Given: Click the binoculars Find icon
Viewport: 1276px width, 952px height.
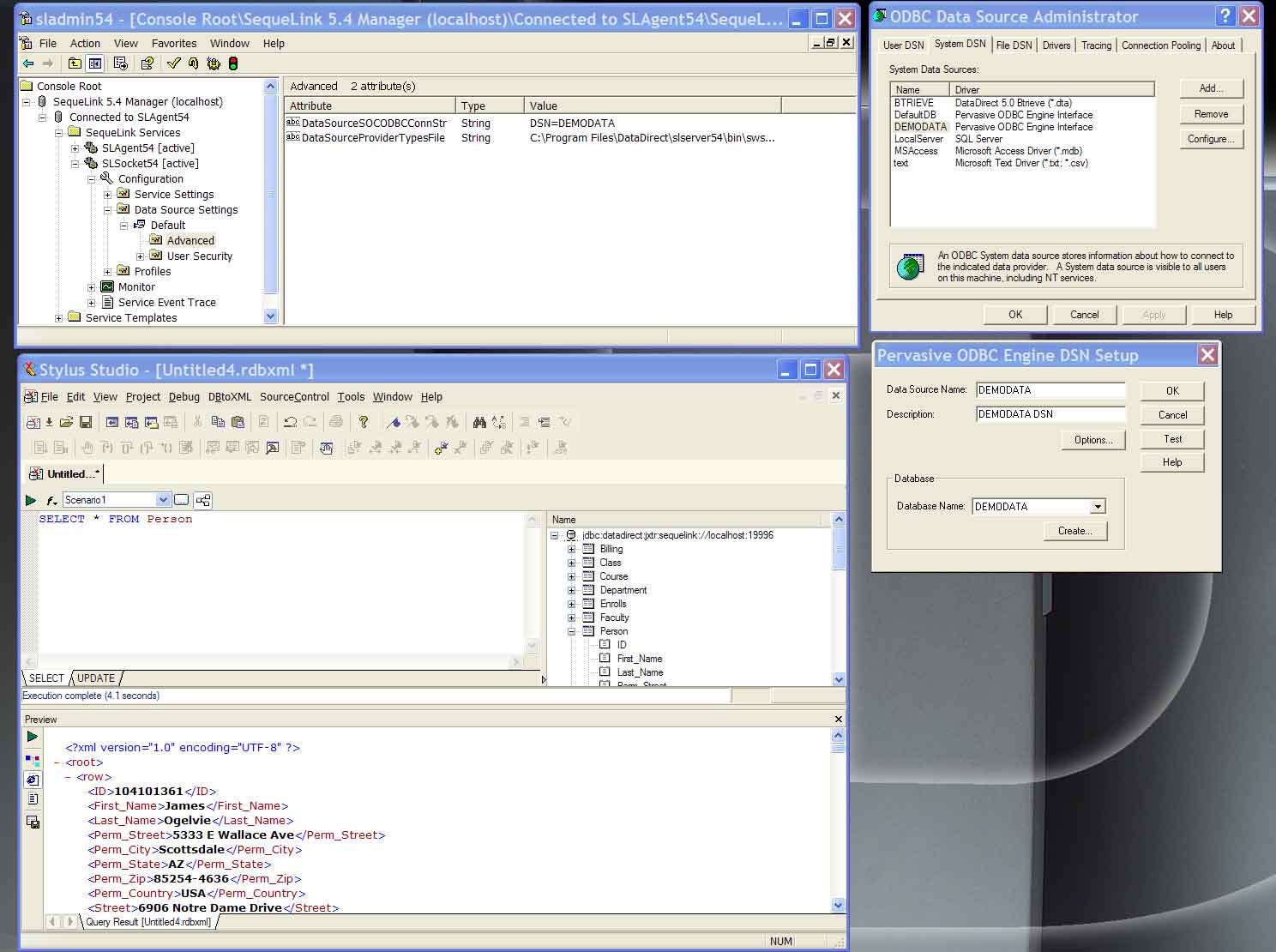Looking at the screenshot, I should pyautogui.click(x=479, y=422).
